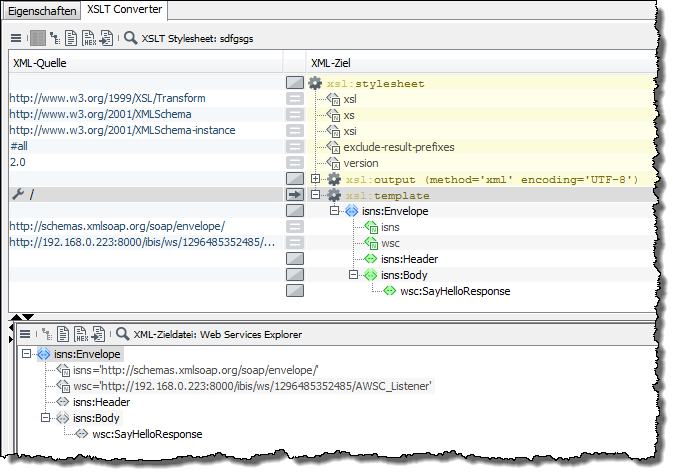Toggle the grid view icon in upper toolbar

[x=37, y=39]
